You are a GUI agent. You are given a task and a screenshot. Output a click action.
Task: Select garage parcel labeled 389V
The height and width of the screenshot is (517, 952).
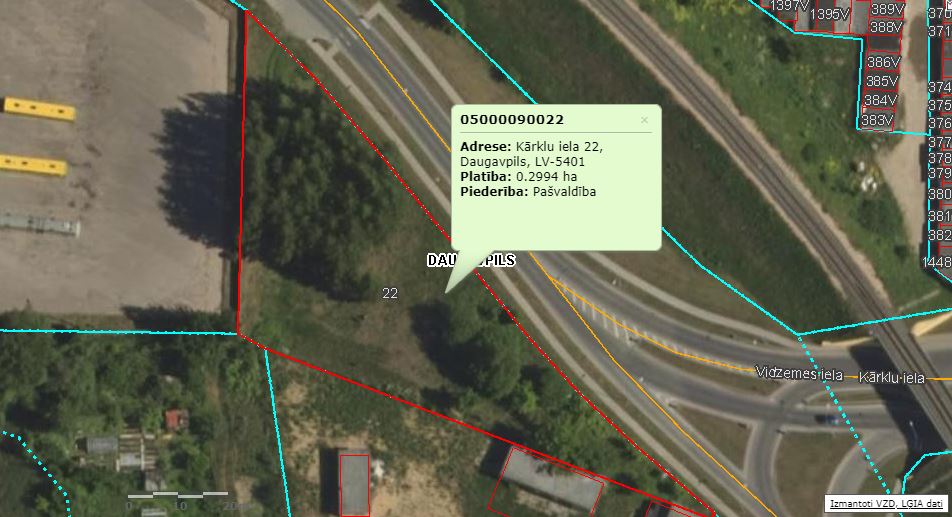point(888,9)
